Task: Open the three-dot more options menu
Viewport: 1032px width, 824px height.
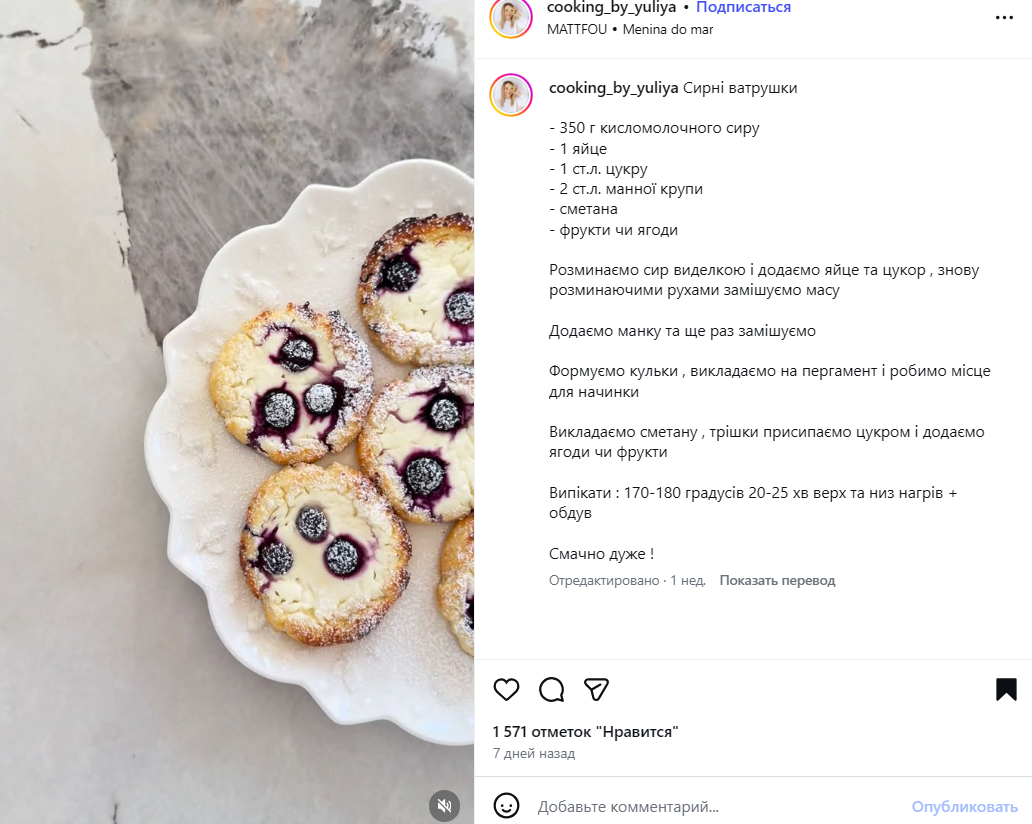Action: tap(1004, 18)
